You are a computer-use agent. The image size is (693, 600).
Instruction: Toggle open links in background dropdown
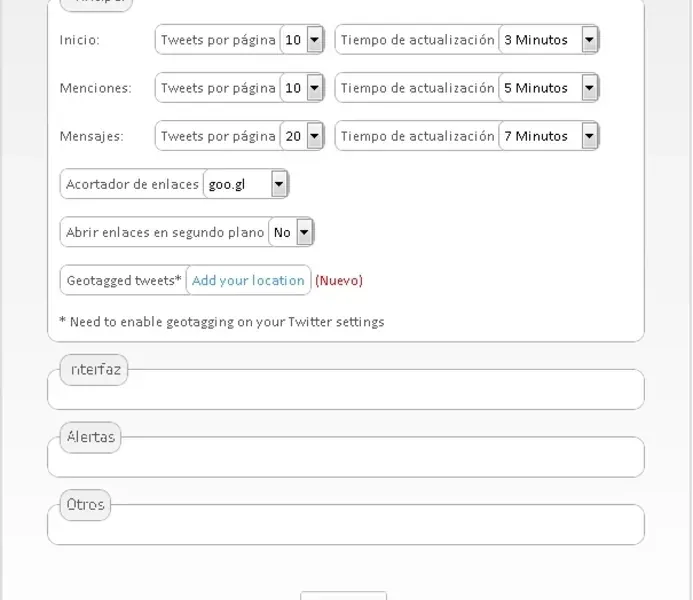point(291,232)
